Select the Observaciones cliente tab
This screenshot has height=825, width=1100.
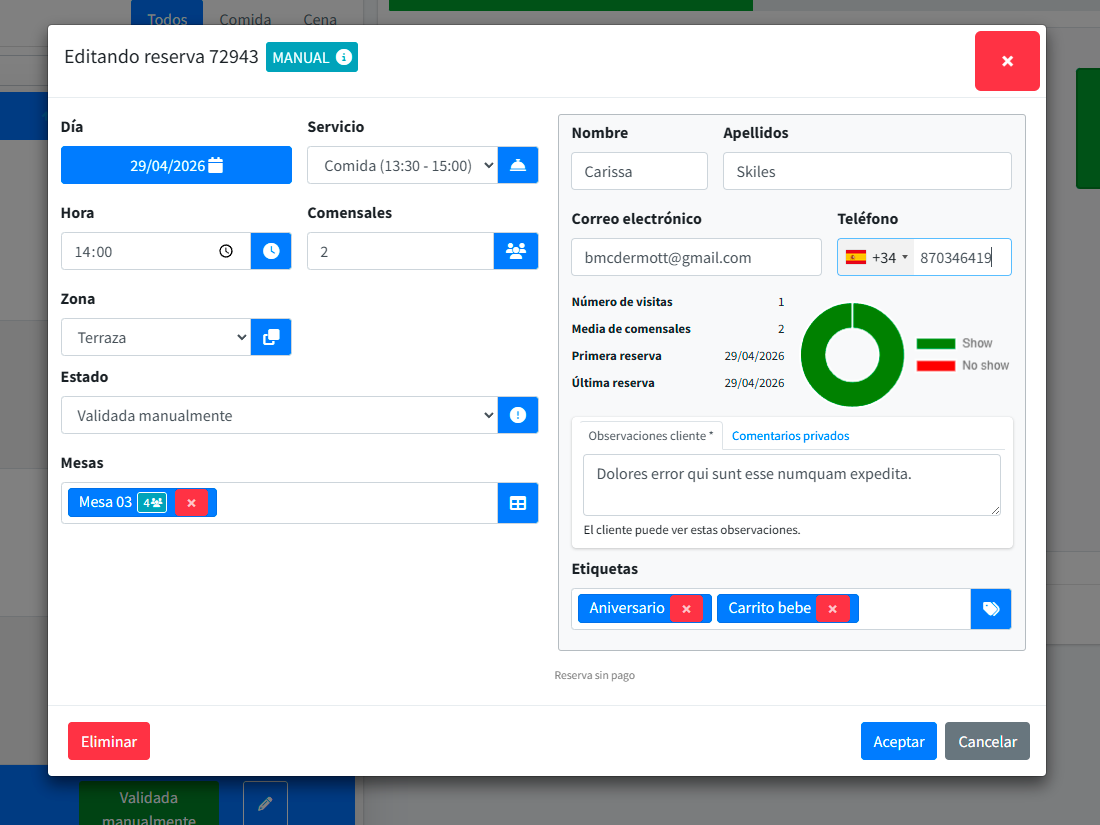650,436
